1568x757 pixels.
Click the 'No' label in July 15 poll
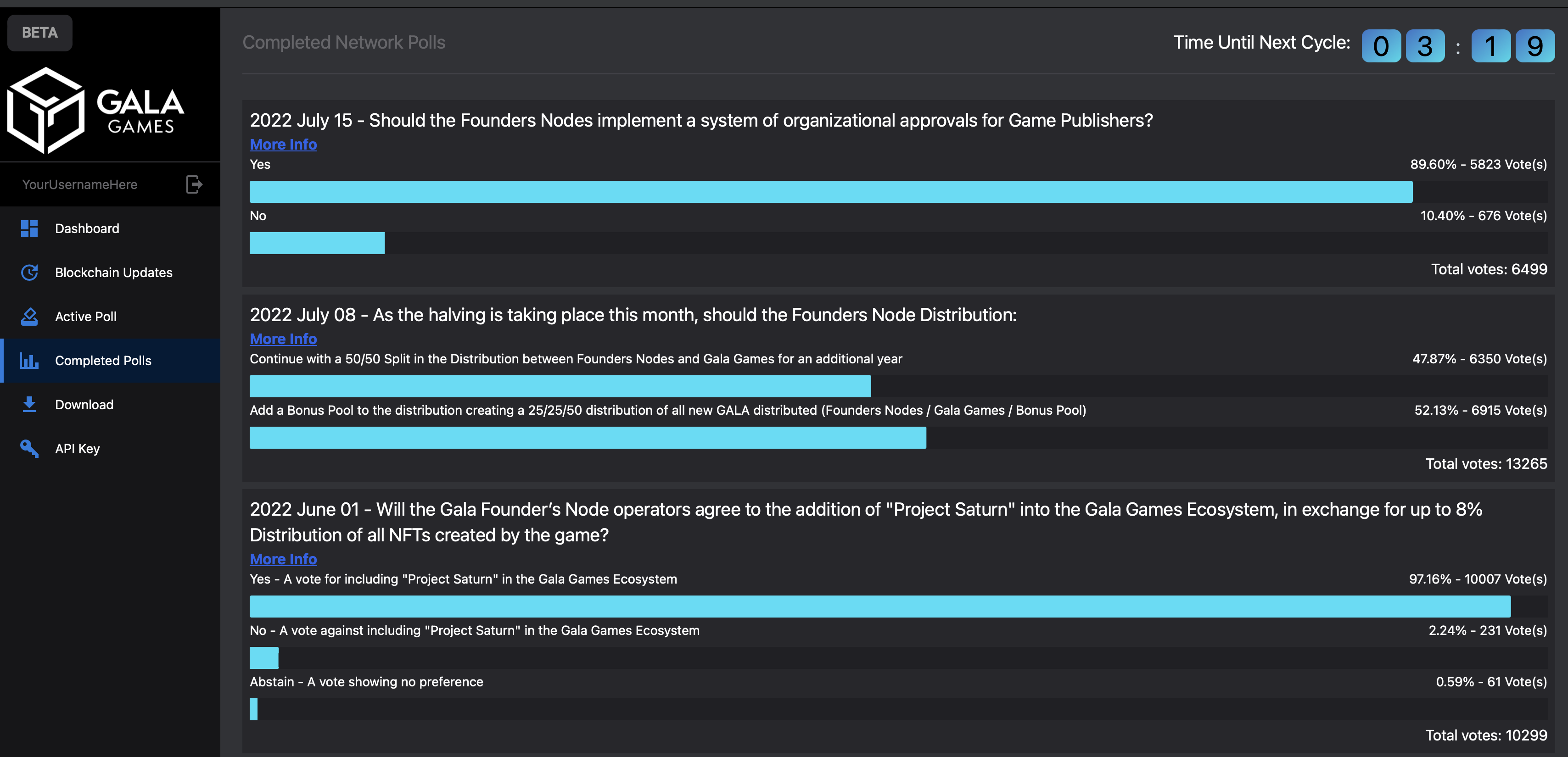(x=258, y=216)
